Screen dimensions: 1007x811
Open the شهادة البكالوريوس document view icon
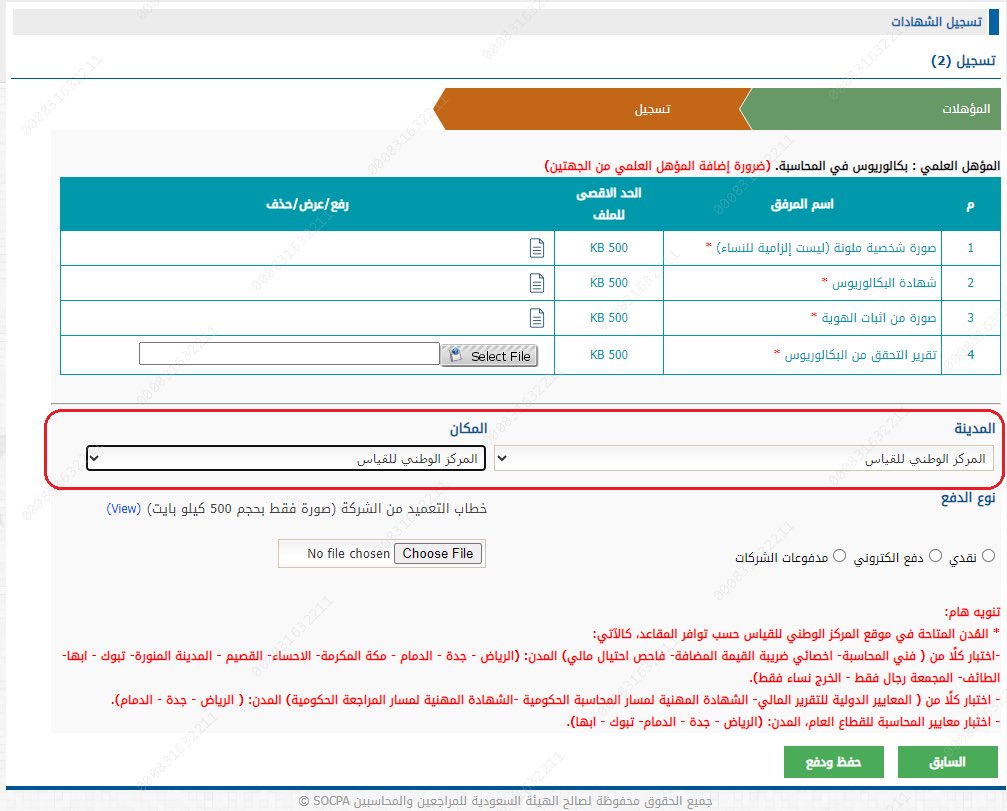[x=537, y=282]
